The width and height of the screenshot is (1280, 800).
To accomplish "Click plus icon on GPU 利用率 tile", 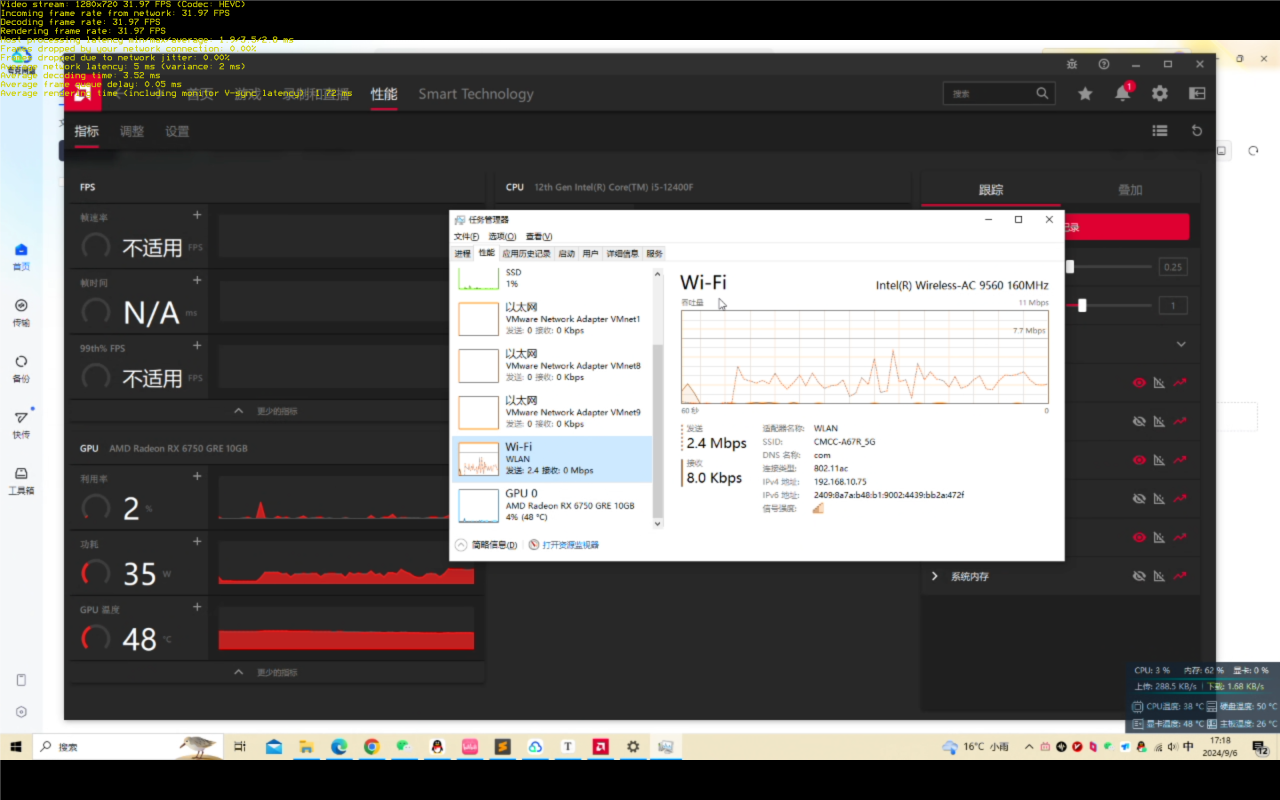I will click(x=197, y=477).
